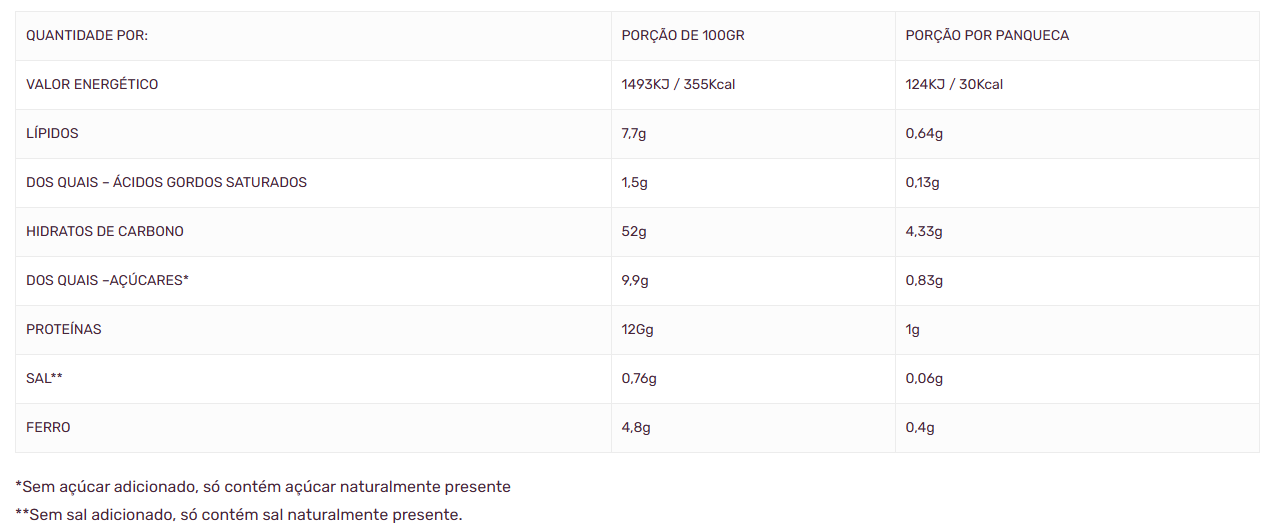Click the VALOR ENERGÉTICO row label

click(x=92, y=85)
